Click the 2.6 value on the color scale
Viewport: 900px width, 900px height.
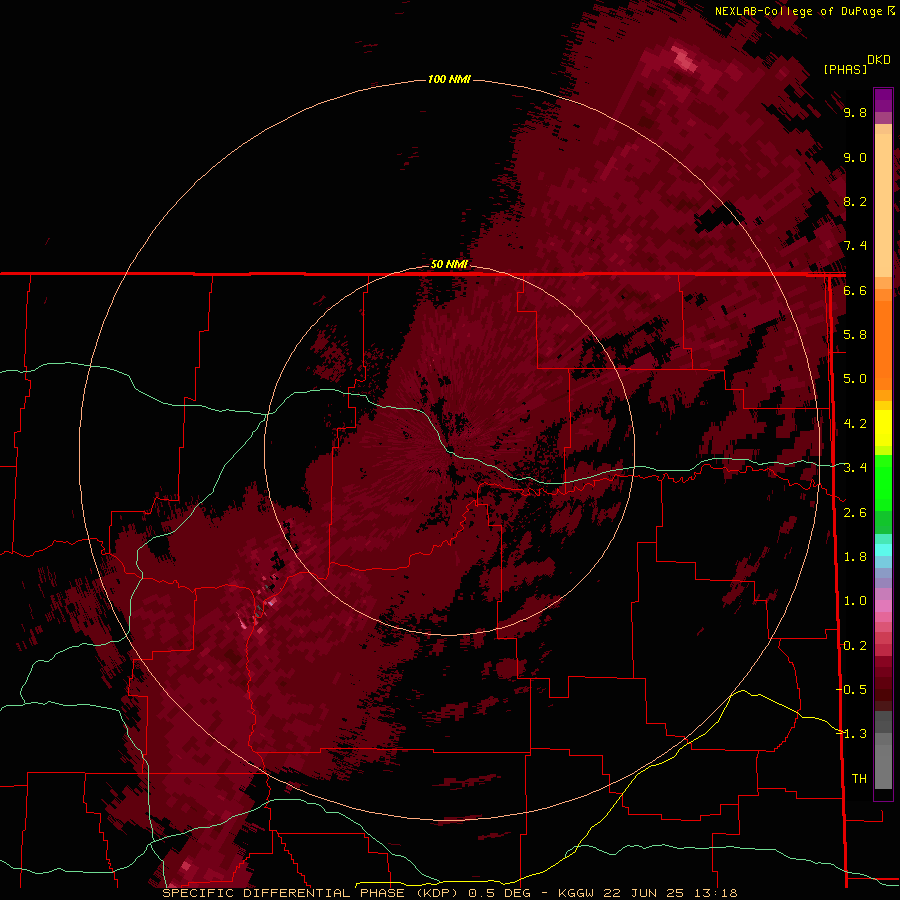click(x=855, y=512)
